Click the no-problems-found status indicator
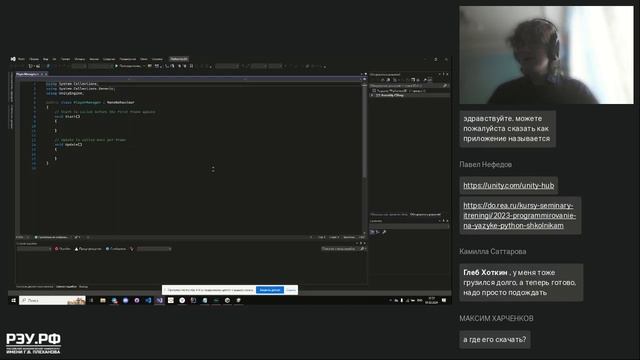640x360 pixels. point(52,237)
